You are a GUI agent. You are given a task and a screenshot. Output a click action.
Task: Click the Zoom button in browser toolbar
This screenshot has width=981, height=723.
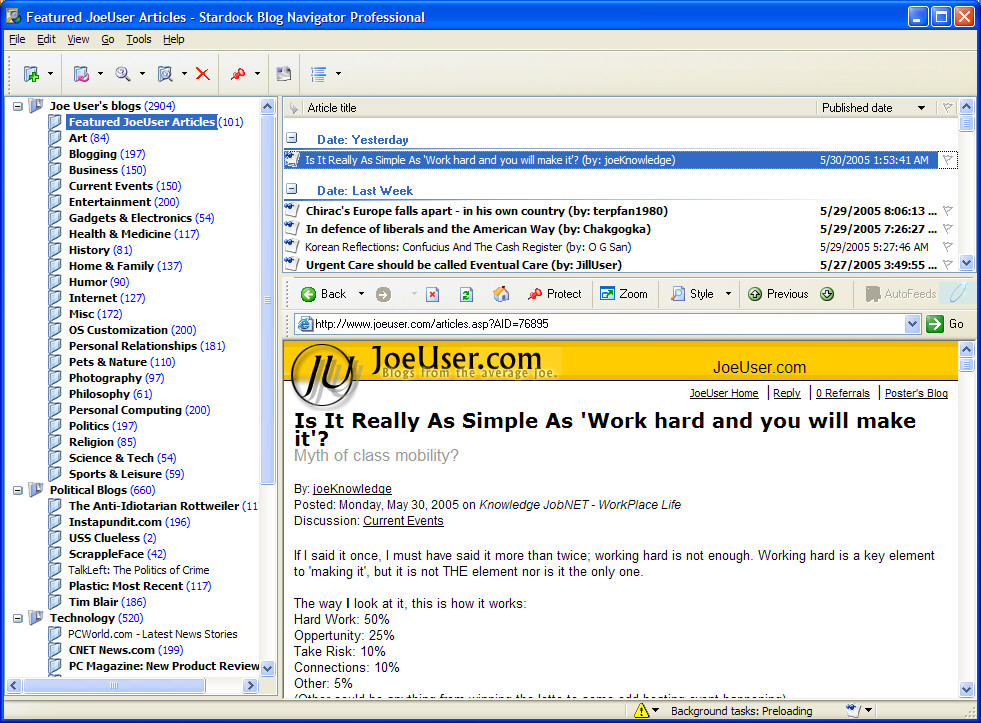pyautogui.click(x=624, y=294)
